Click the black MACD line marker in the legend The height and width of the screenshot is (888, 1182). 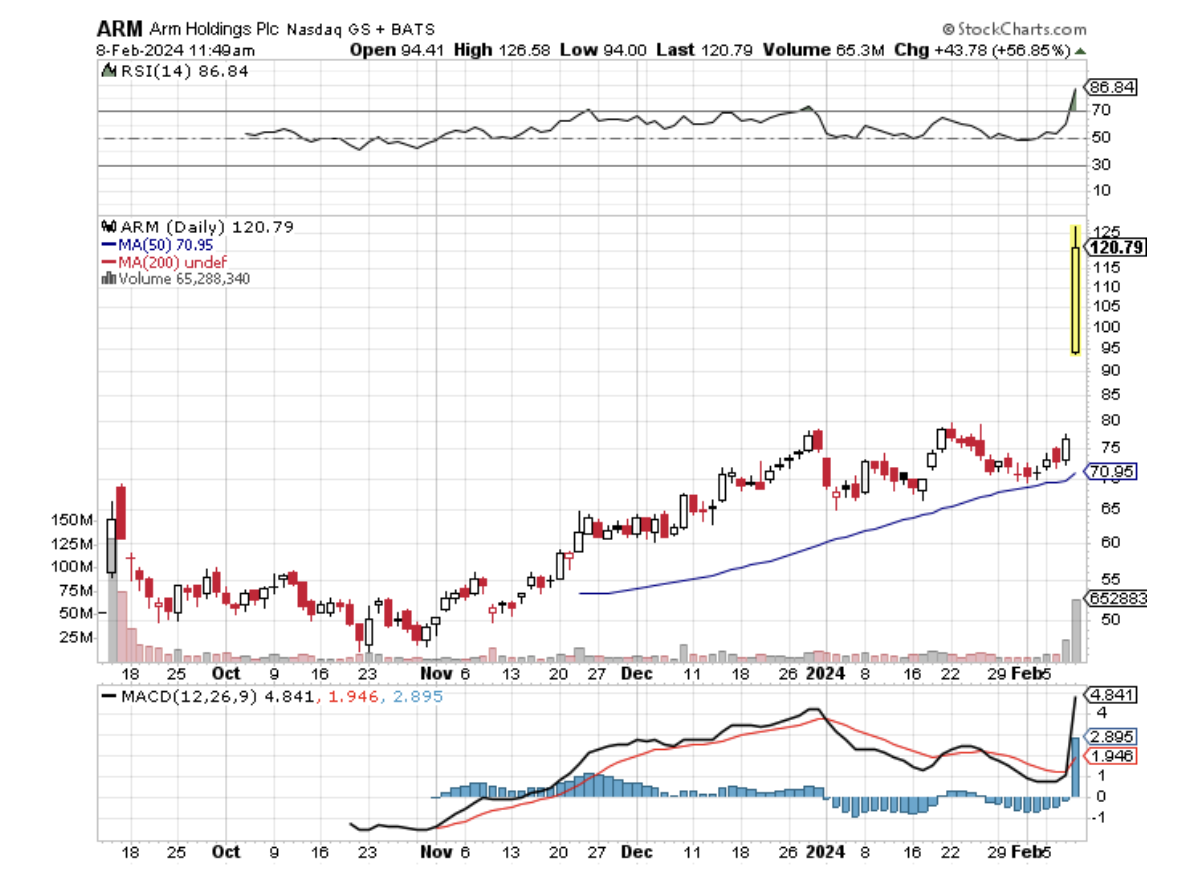pyautogui.click(x=109, y=697)
